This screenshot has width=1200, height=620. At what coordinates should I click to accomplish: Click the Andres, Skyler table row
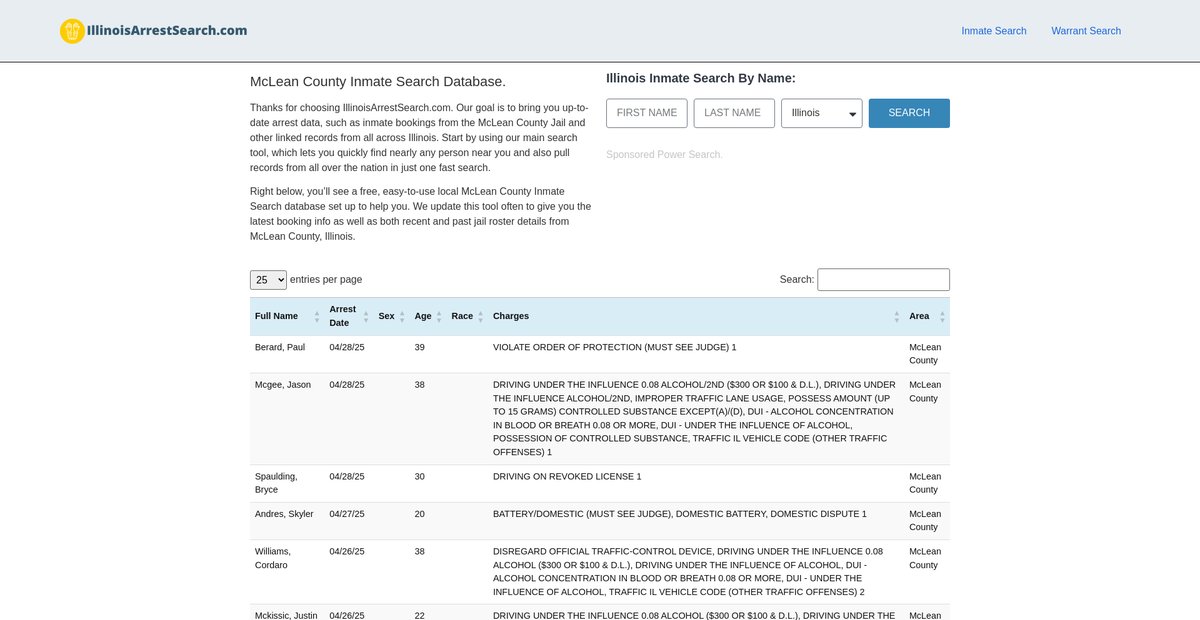pyautogui.click(x=599, y=521)
